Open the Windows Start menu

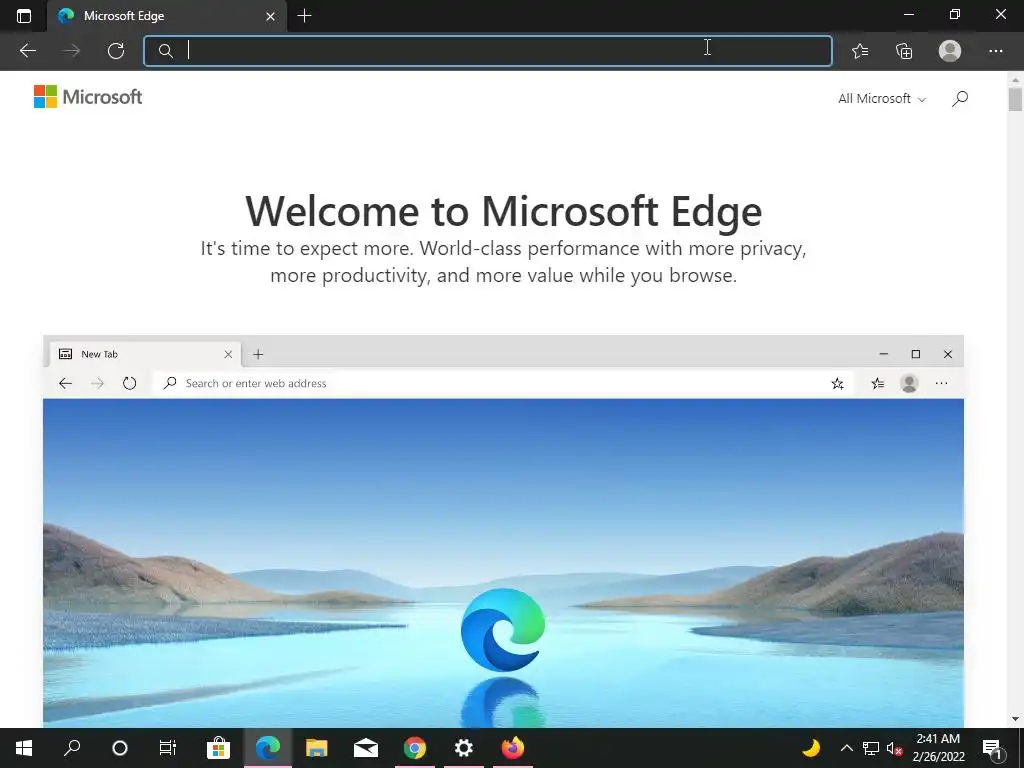(x=24, y=748)
